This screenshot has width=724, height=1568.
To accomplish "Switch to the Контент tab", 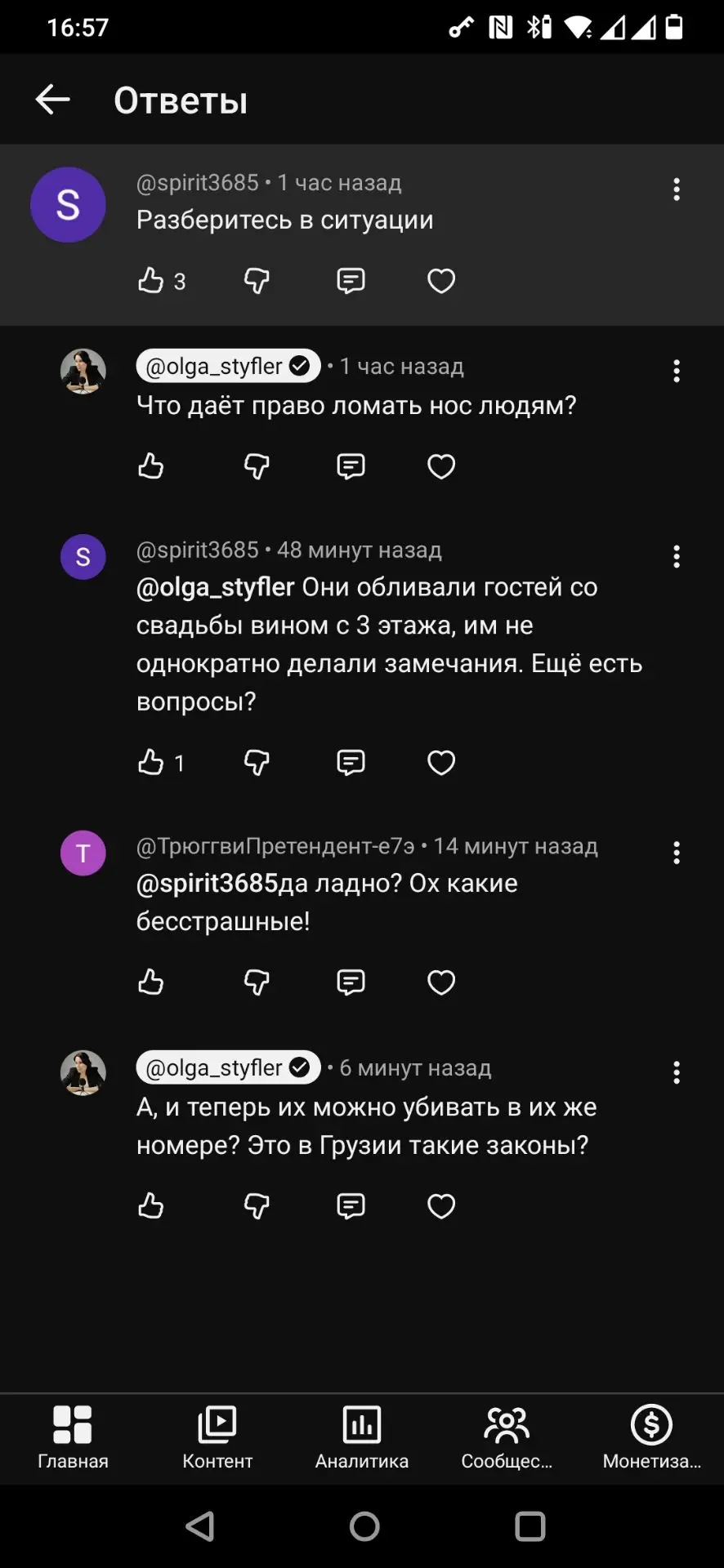I will (217, 1438).
